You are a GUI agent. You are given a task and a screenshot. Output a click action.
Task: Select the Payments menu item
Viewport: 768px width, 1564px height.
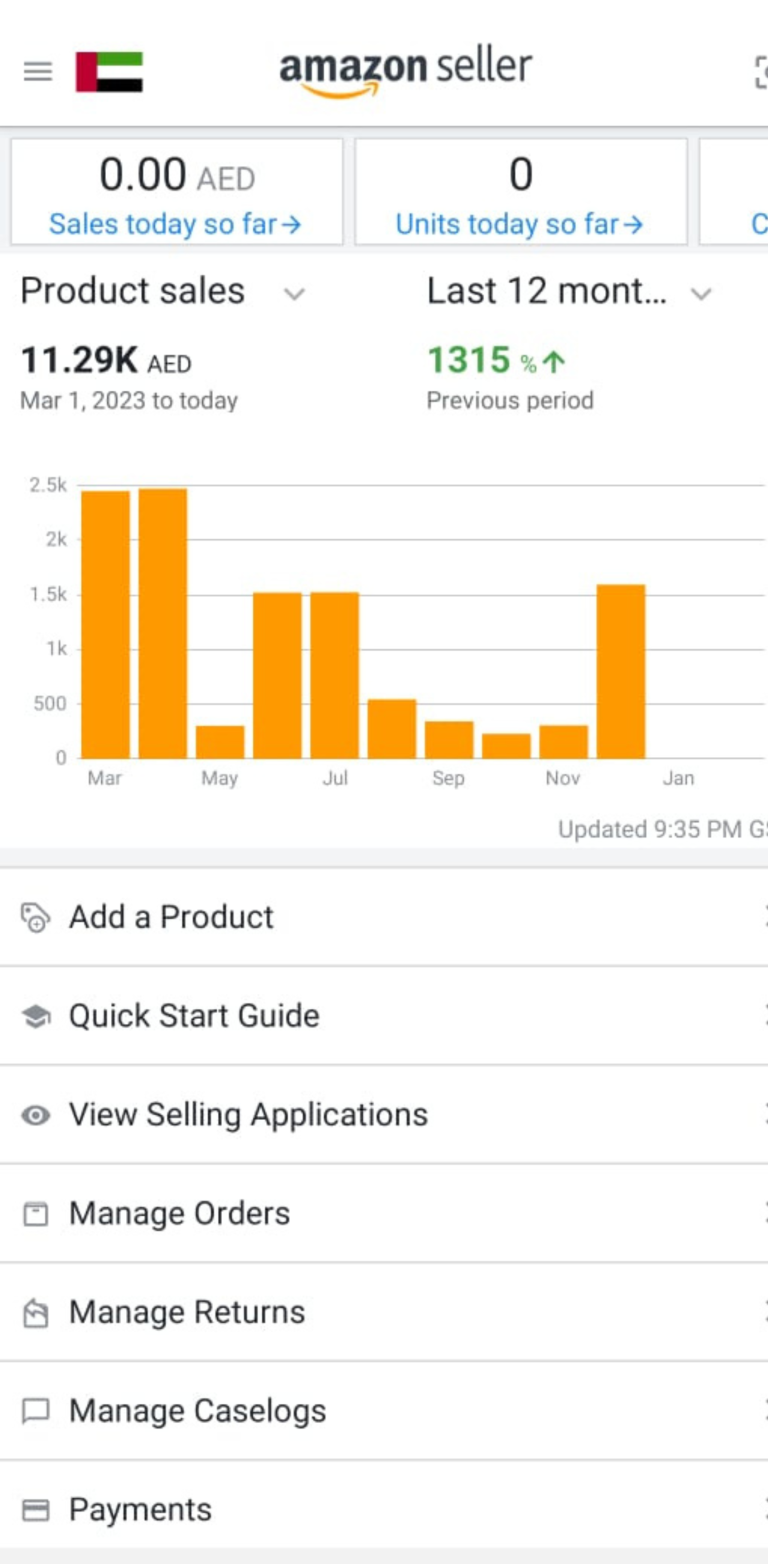(x=384, y=1510)
